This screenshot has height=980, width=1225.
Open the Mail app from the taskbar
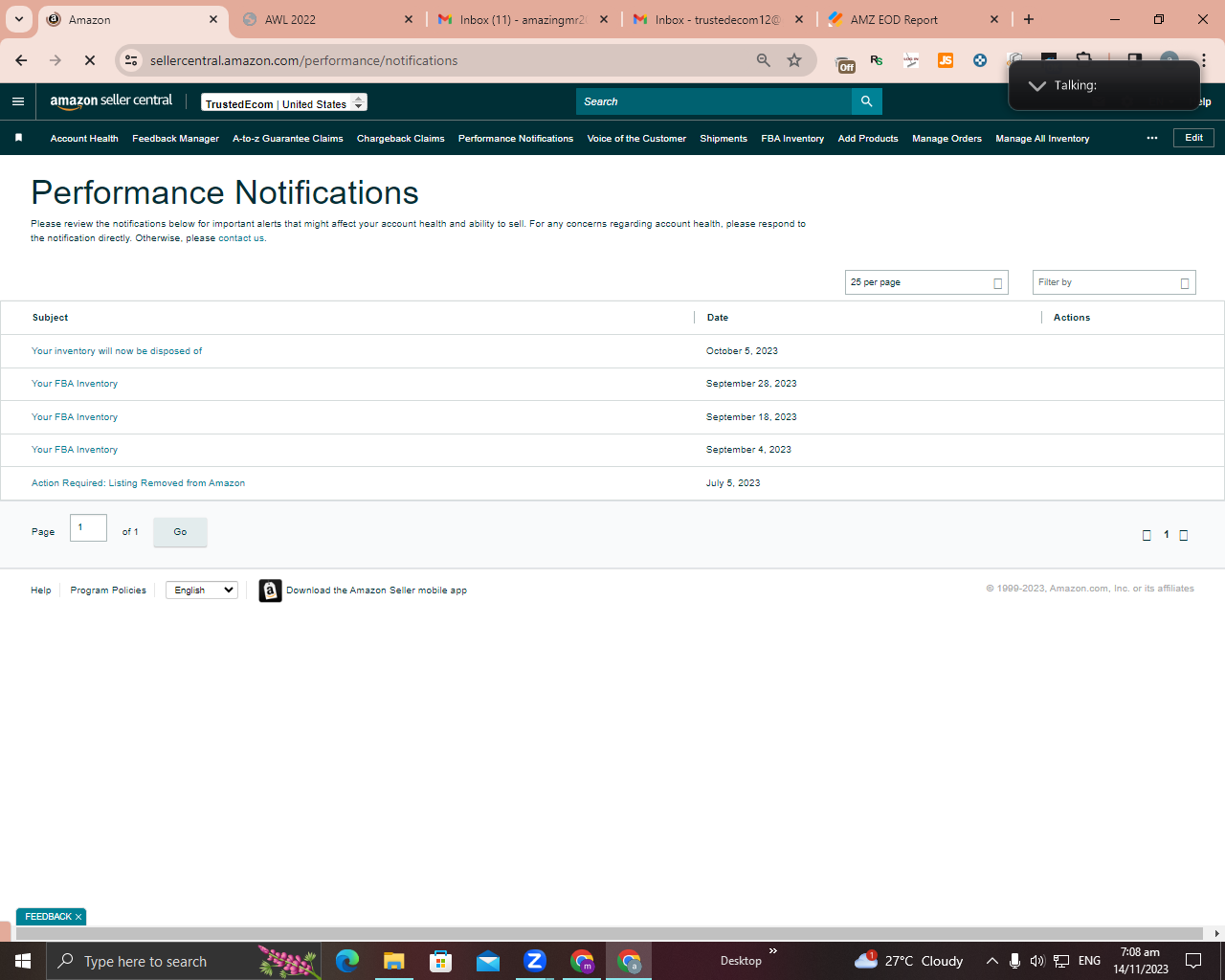pyautogui.click(x=487, y=961)
